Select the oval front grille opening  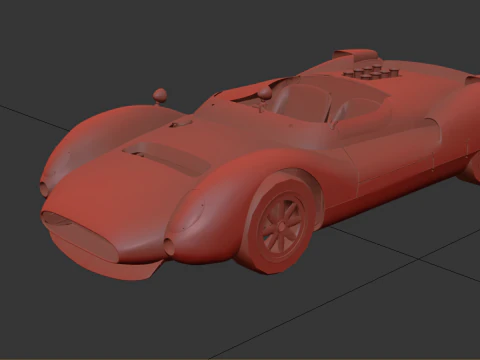(x=81, y=236)
